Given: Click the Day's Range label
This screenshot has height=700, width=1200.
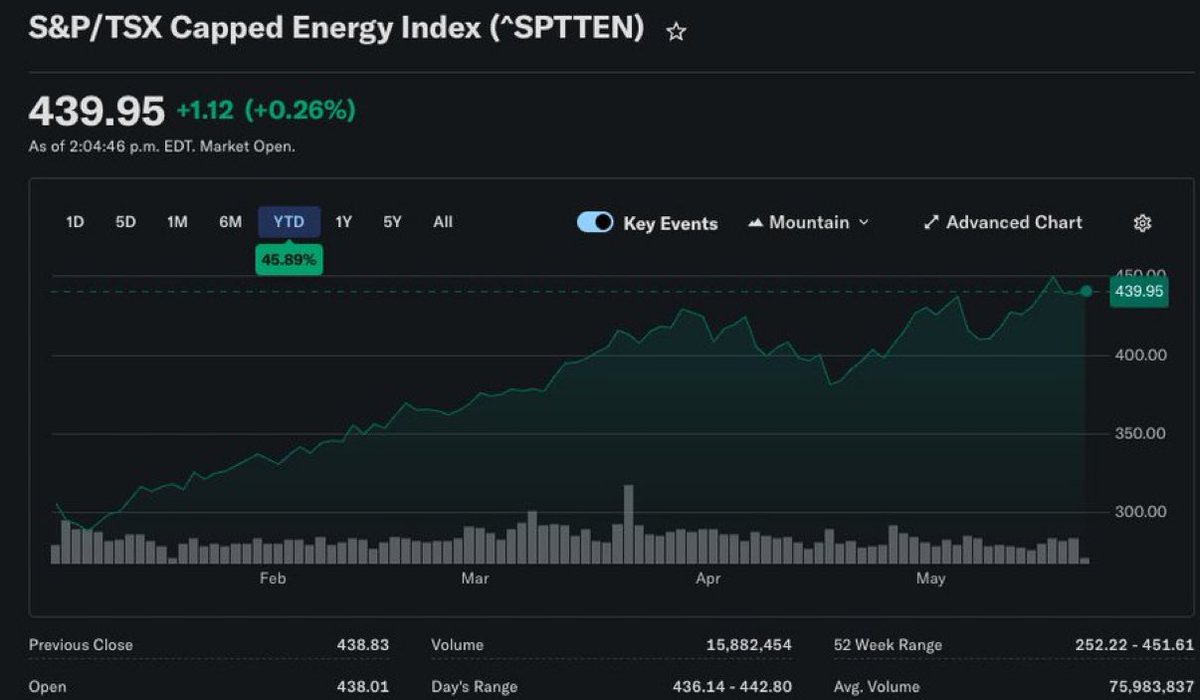Looking at the screenshot, I should coord(474,687).
